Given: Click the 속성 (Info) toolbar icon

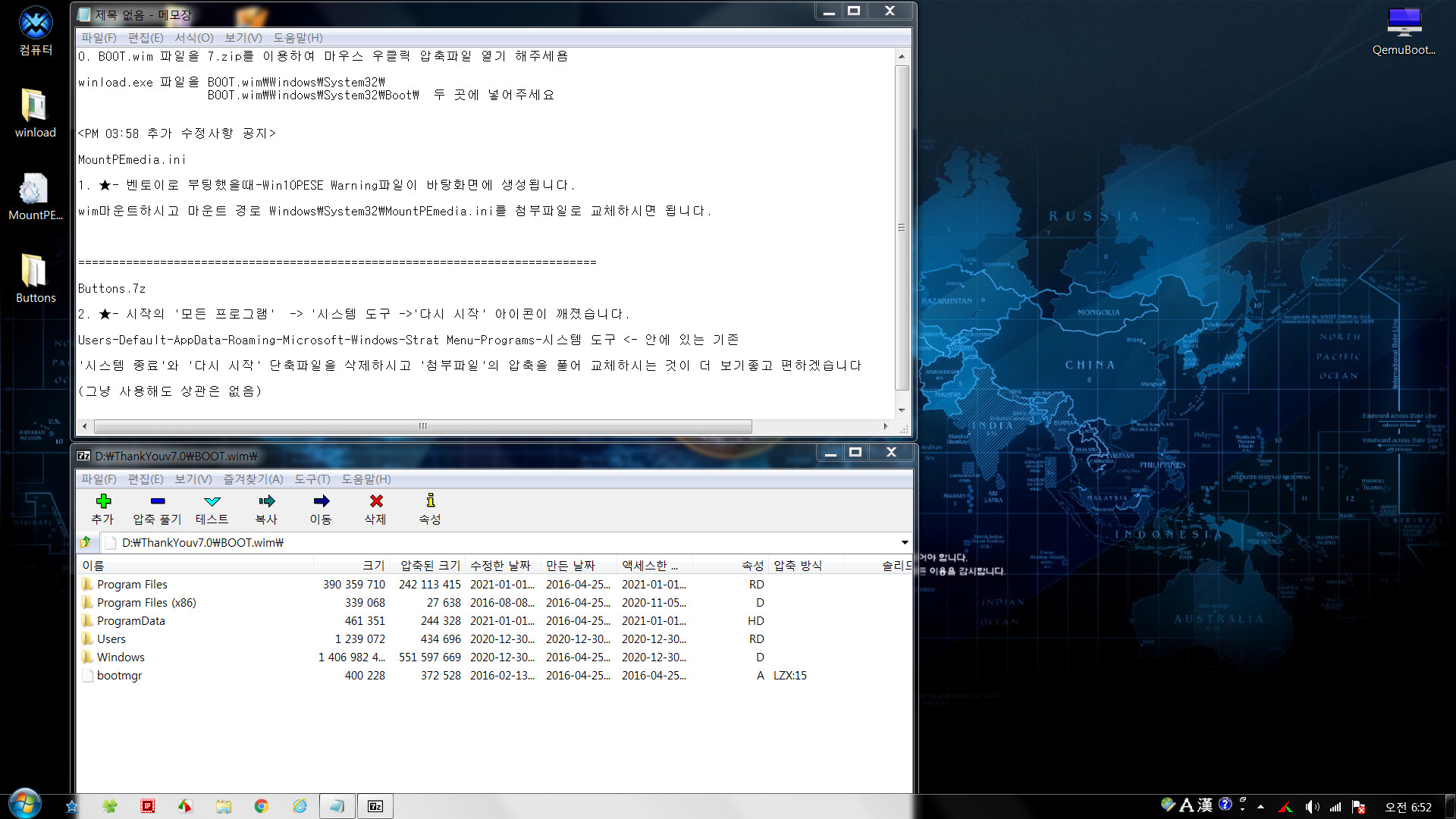Looking at the screenshot, I should point(430,501).
